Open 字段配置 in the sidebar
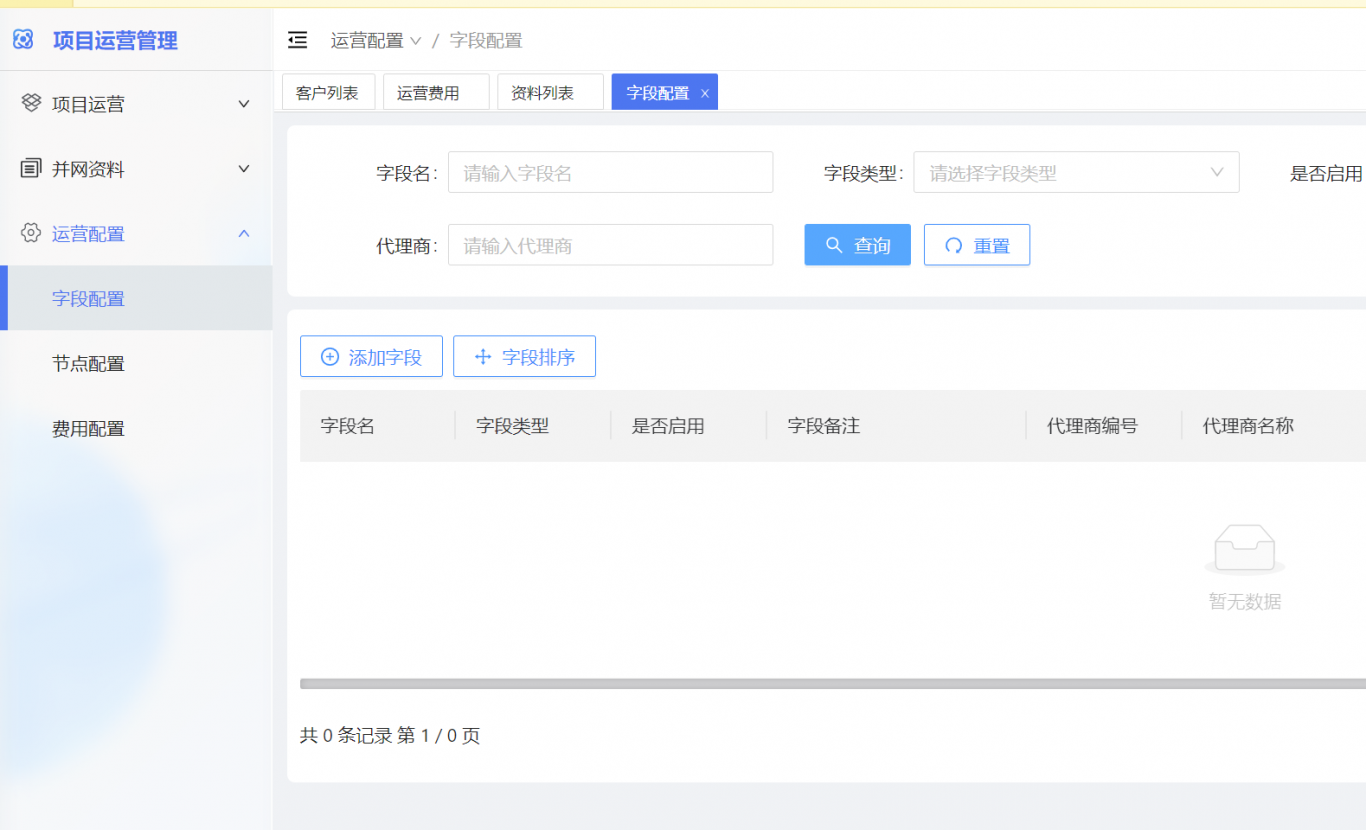Viewport: 1366px width, 830px height. [136, 298]
